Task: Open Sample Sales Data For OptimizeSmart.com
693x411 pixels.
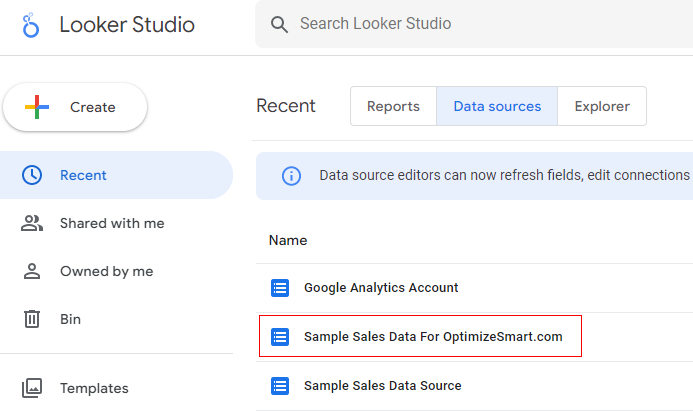Action: pyautogui.click(x=433, y=337)
